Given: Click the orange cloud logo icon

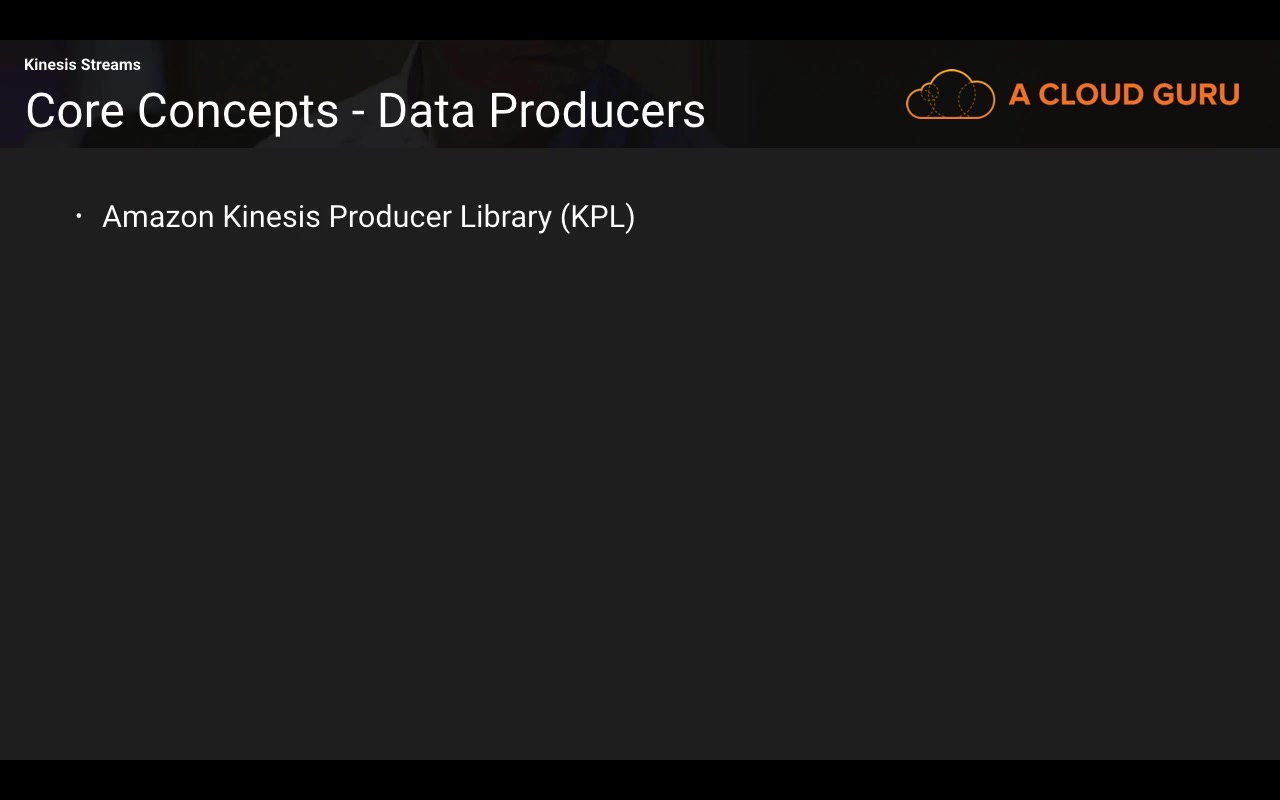Looking at the screenshot, I should tap(950, 95).
